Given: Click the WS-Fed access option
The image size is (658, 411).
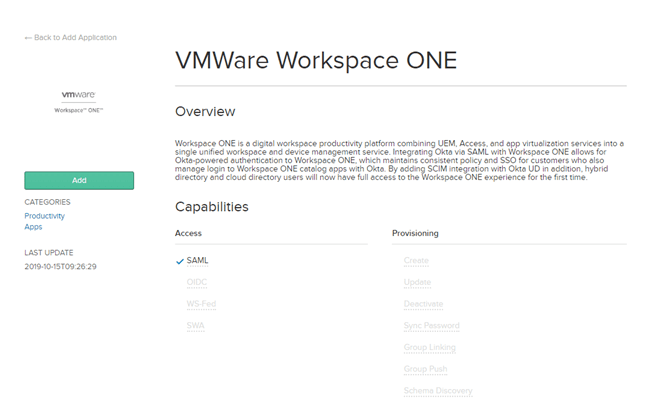Looking at the screenshot, I should point(201,304).
